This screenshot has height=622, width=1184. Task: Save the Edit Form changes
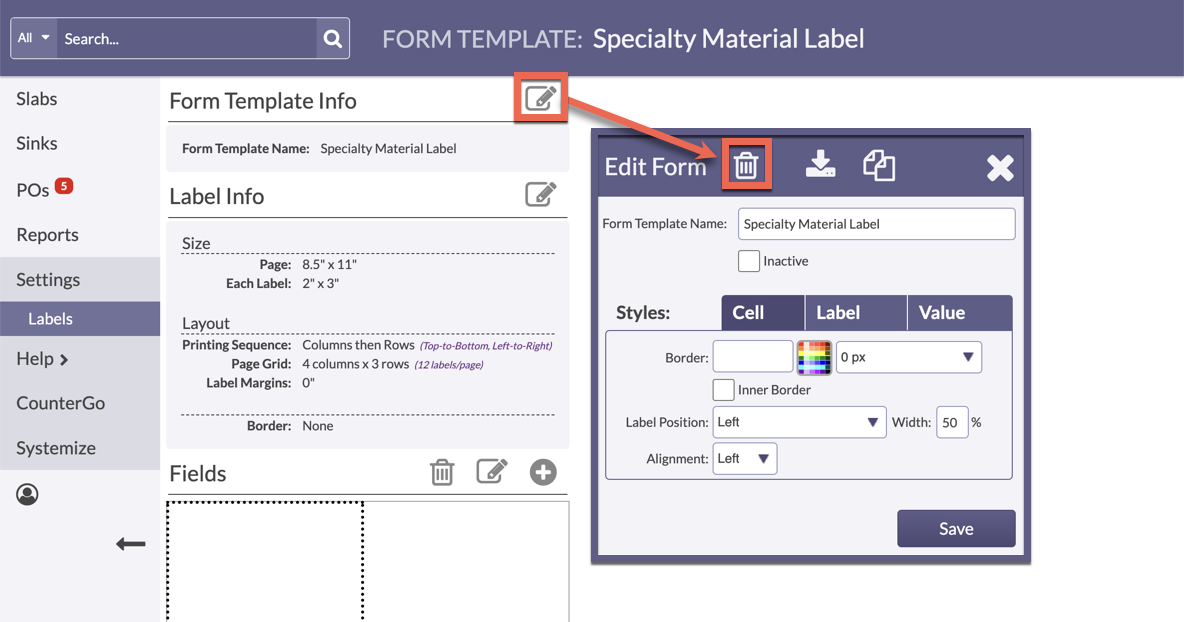tap(955, 529)
